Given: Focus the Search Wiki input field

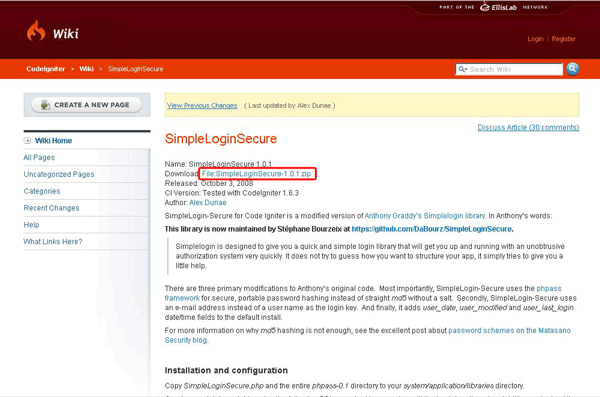Looking at the screenshot, I should pos(509,69).
